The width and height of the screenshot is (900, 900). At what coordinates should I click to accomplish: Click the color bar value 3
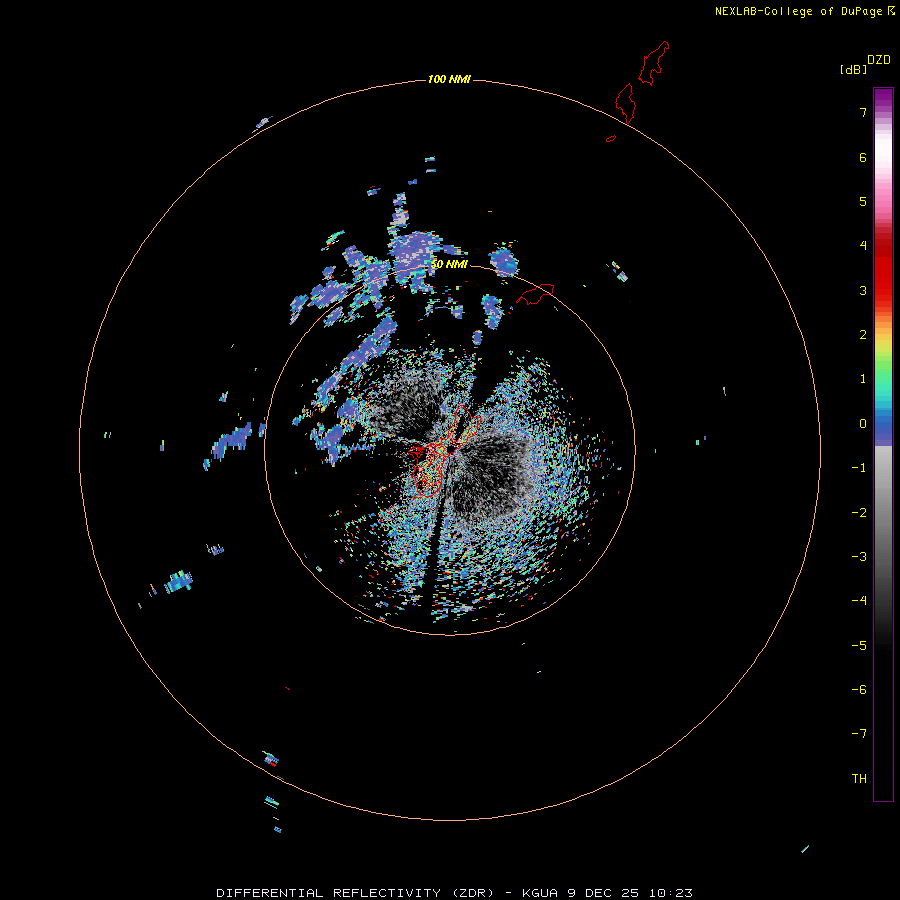(863, 290)
